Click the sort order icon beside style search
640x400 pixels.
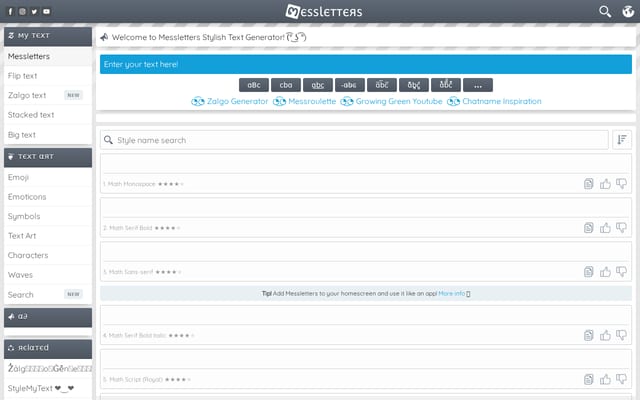(x=622, y=140)
